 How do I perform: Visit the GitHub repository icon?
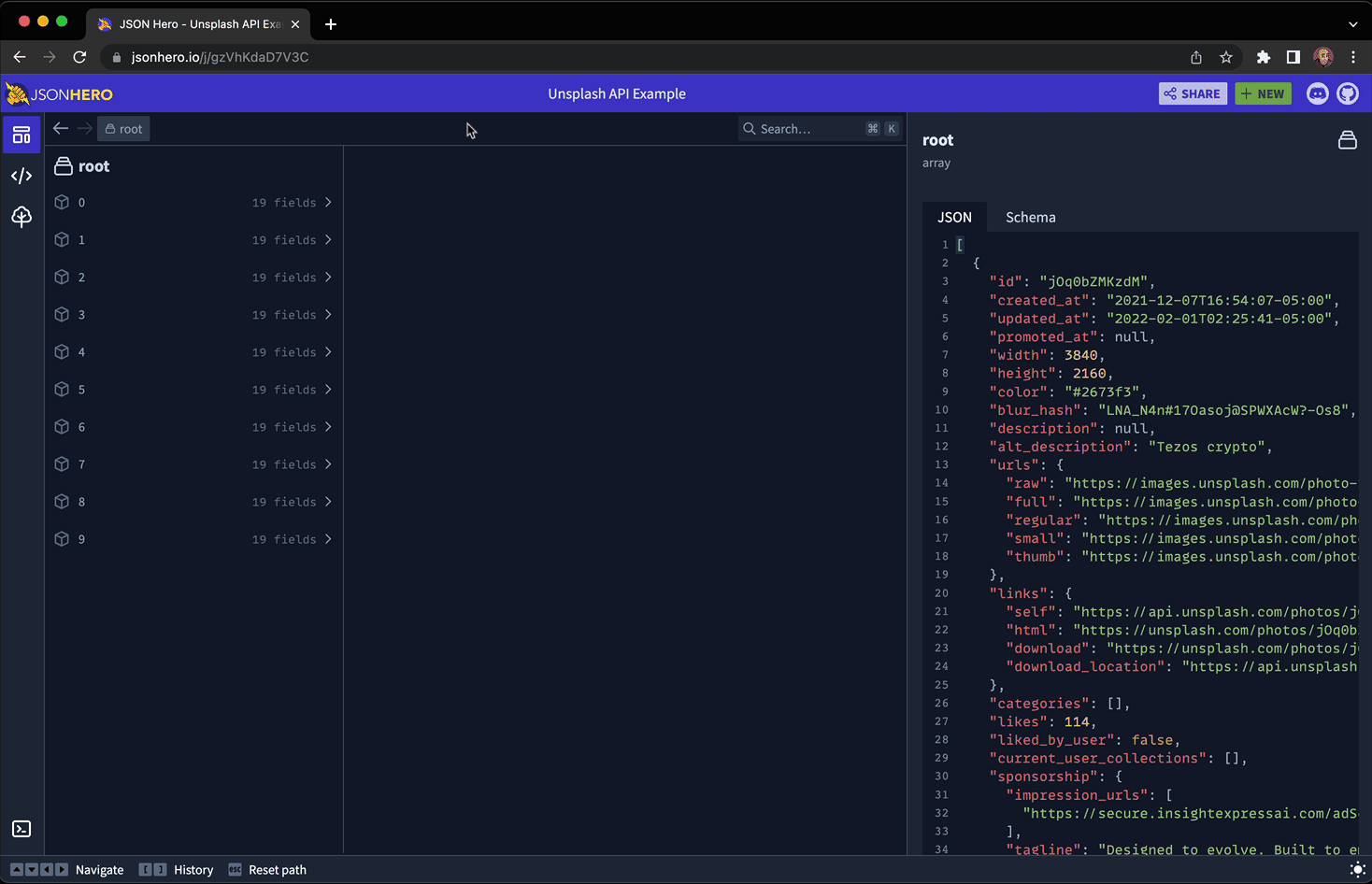(1347, 93)
